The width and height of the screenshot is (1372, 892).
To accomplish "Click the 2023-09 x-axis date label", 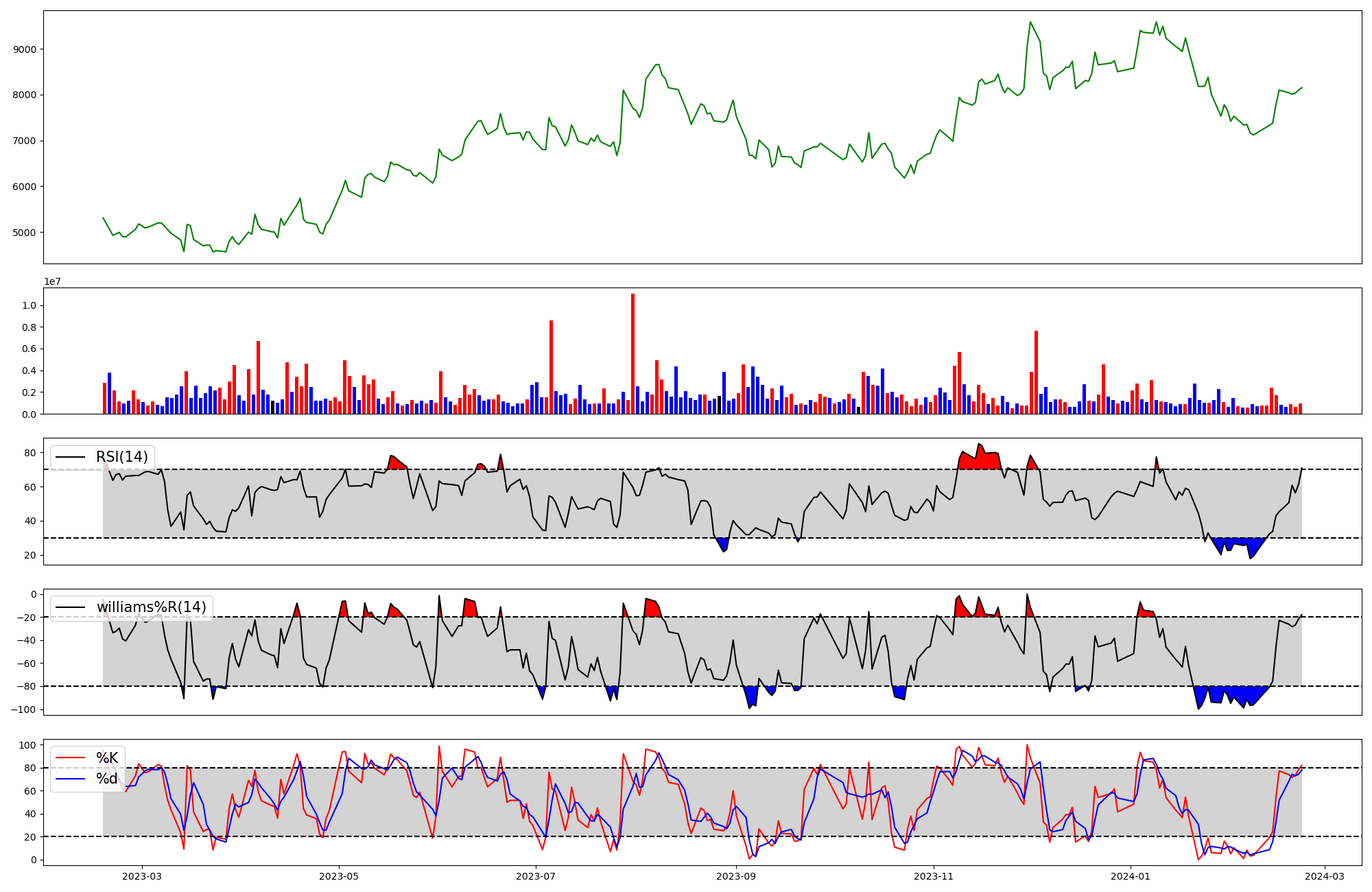I will point(736,876).
